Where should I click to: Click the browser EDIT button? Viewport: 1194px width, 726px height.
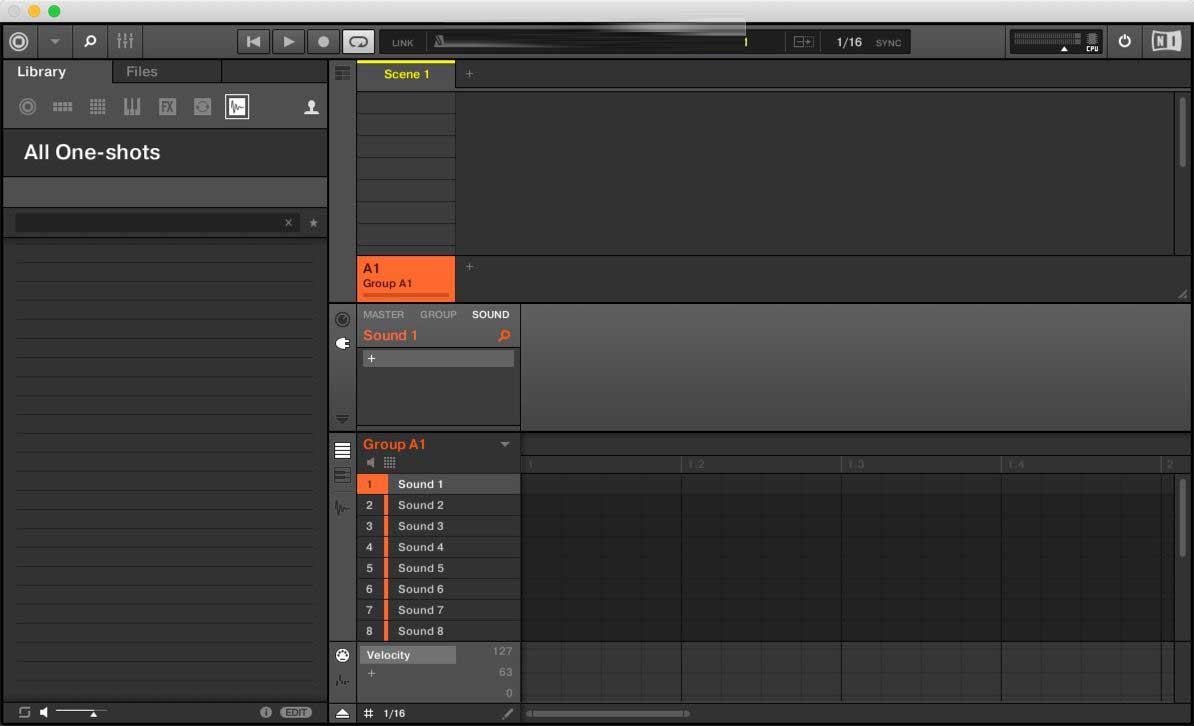296,712
